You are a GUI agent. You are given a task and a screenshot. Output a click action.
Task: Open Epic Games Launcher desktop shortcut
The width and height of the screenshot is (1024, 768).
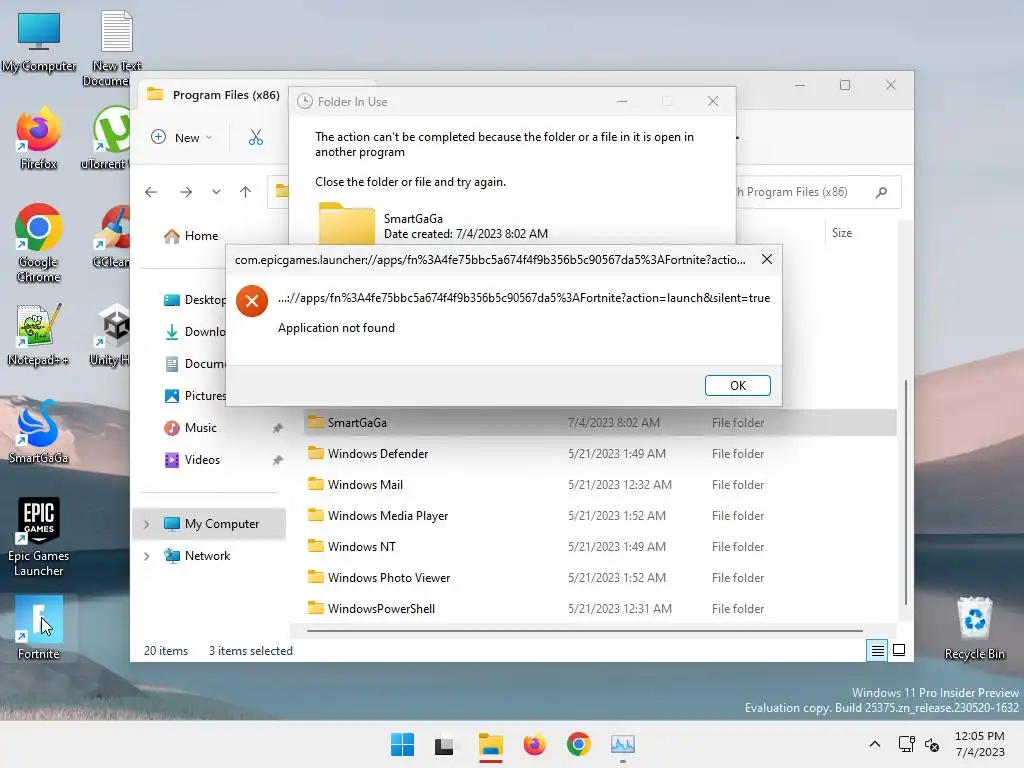tap(39, 537)
